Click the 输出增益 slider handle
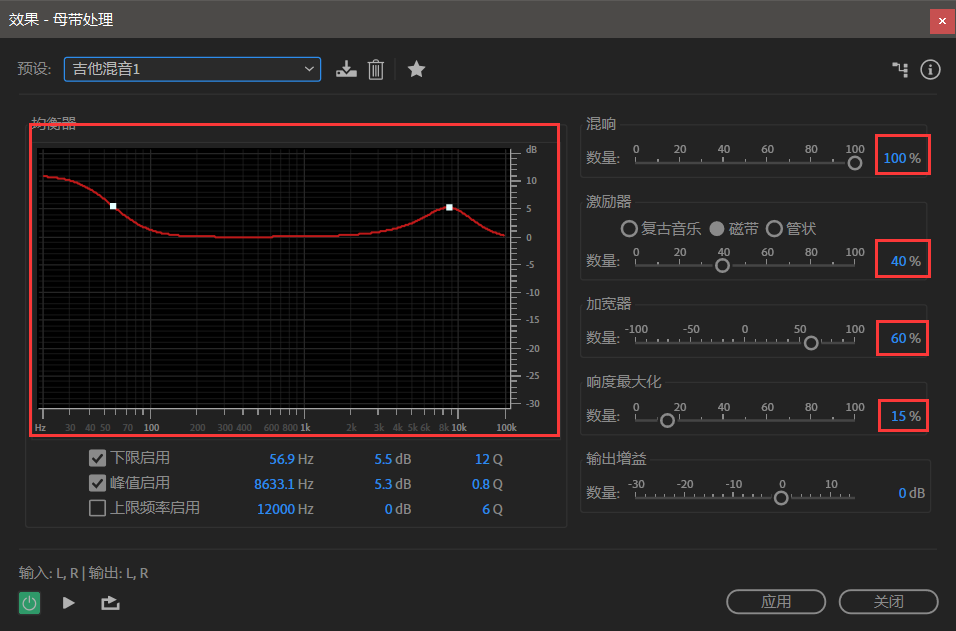The image size is (956, 631). (781, 498)
